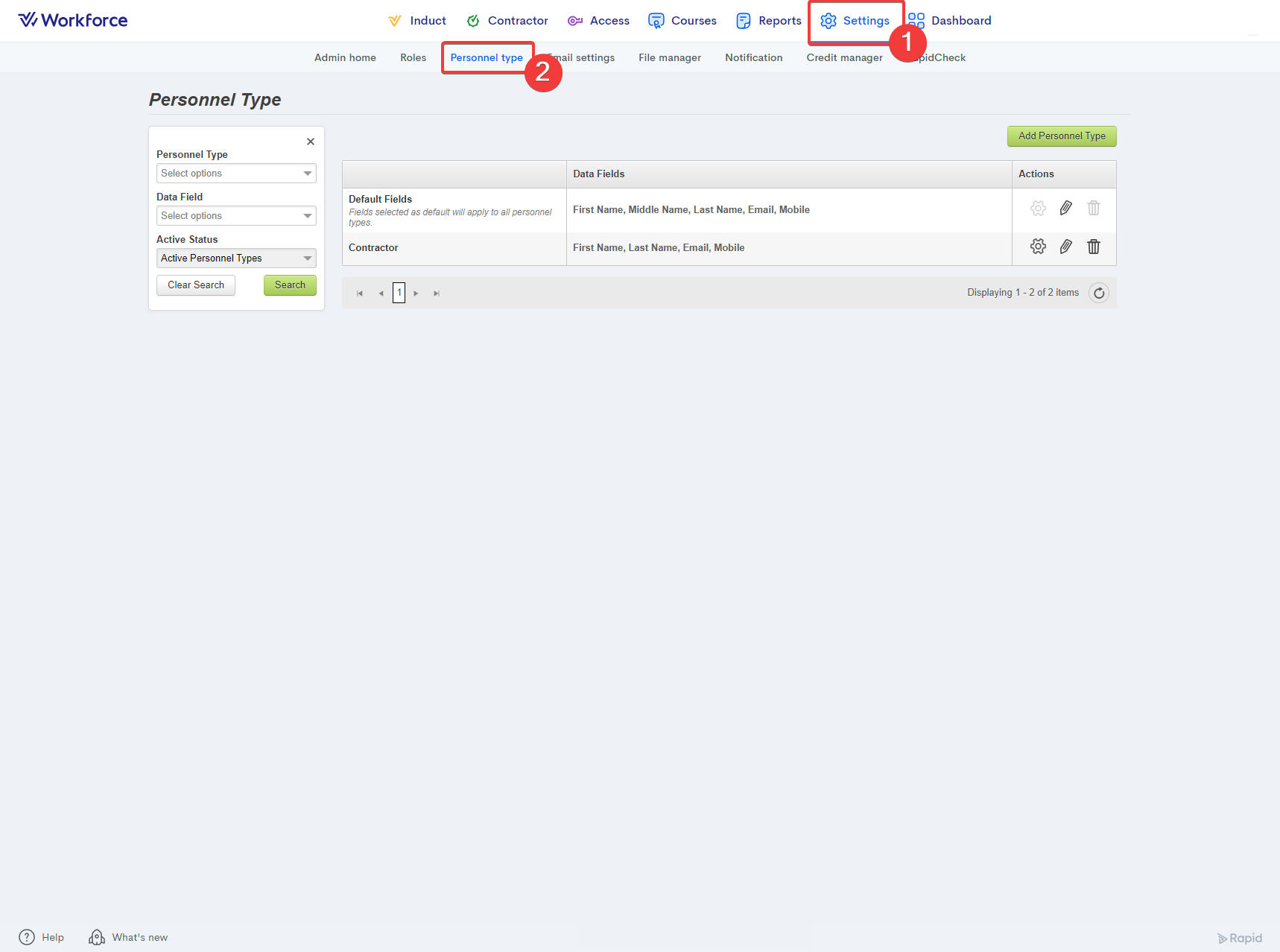1280x952 pixels.
Task: Open the Personnel Type select options dropdown
Action: tap(236, 174)
